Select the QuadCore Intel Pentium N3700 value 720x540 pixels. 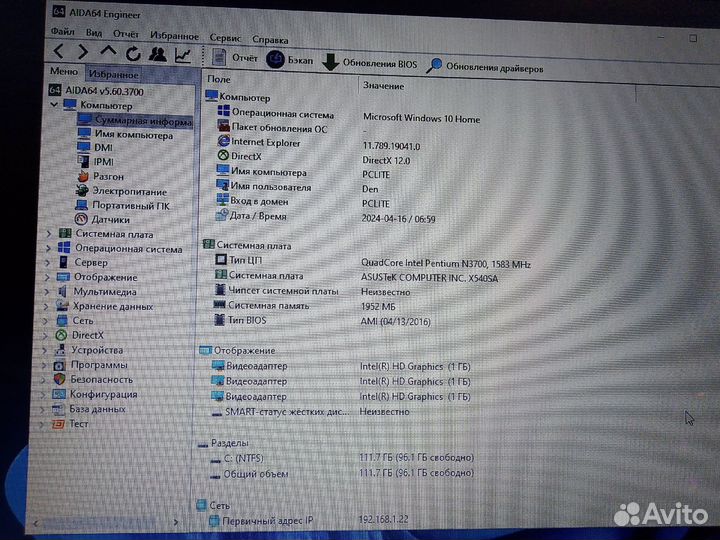pos(446,264)
